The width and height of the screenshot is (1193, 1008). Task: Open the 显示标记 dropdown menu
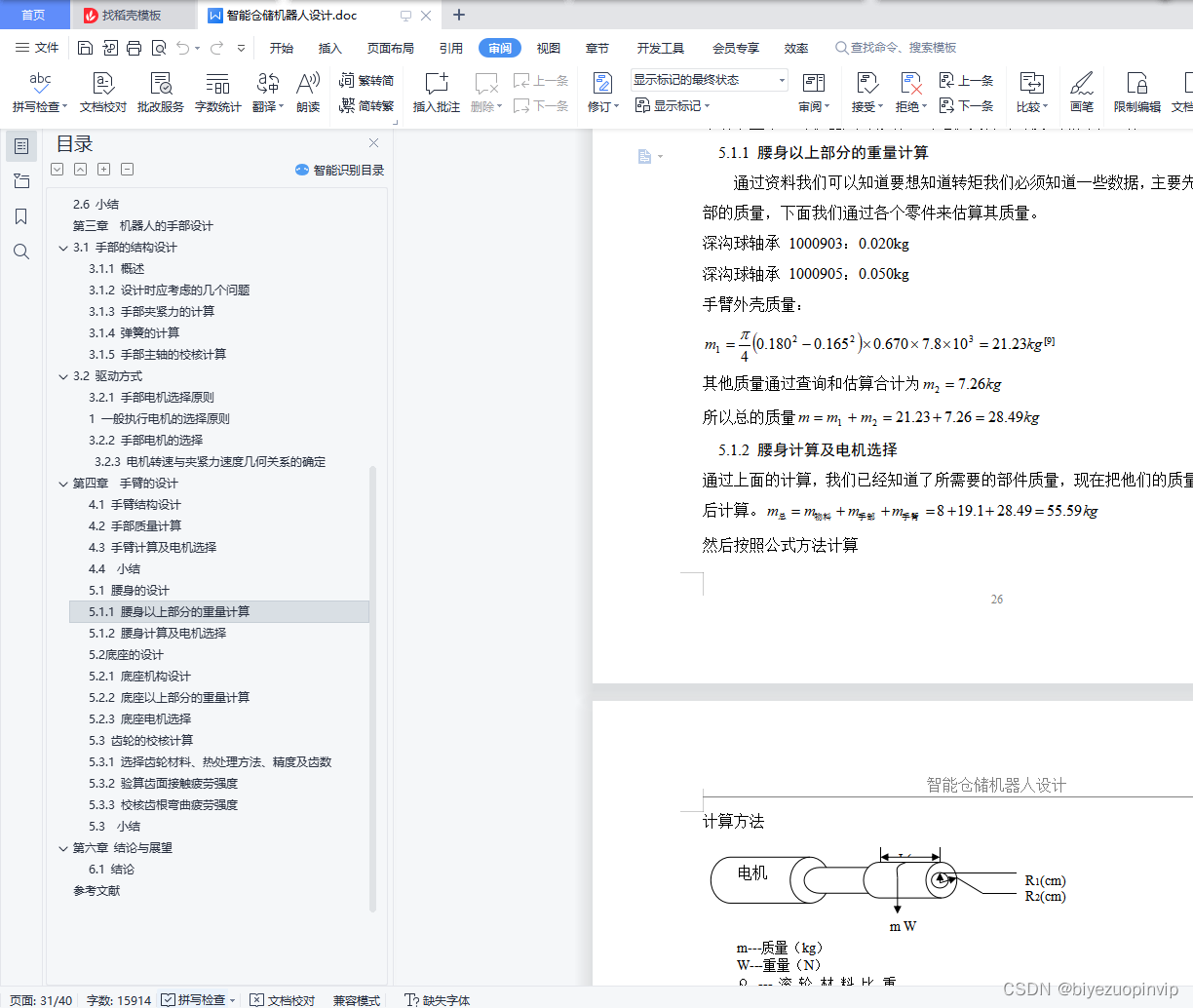[673, 105]
